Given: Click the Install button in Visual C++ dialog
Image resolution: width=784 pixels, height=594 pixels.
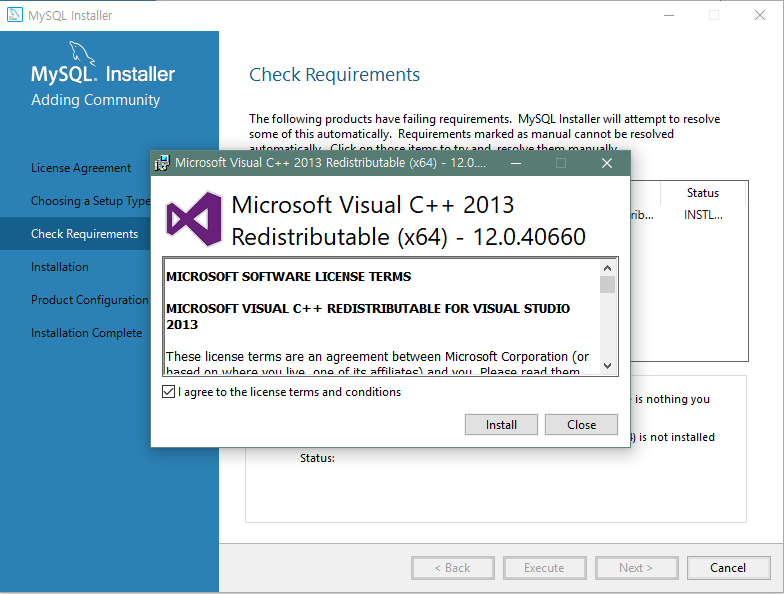Looking at the screenshot, I should (x=501, y=424).
